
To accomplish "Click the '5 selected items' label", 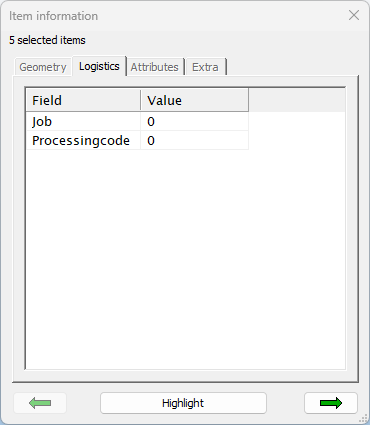I will (47, 40).
